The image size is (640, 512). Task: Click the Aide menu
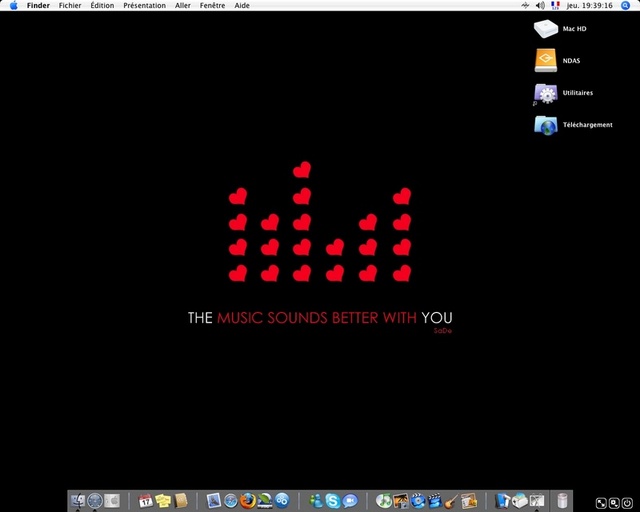242,5
